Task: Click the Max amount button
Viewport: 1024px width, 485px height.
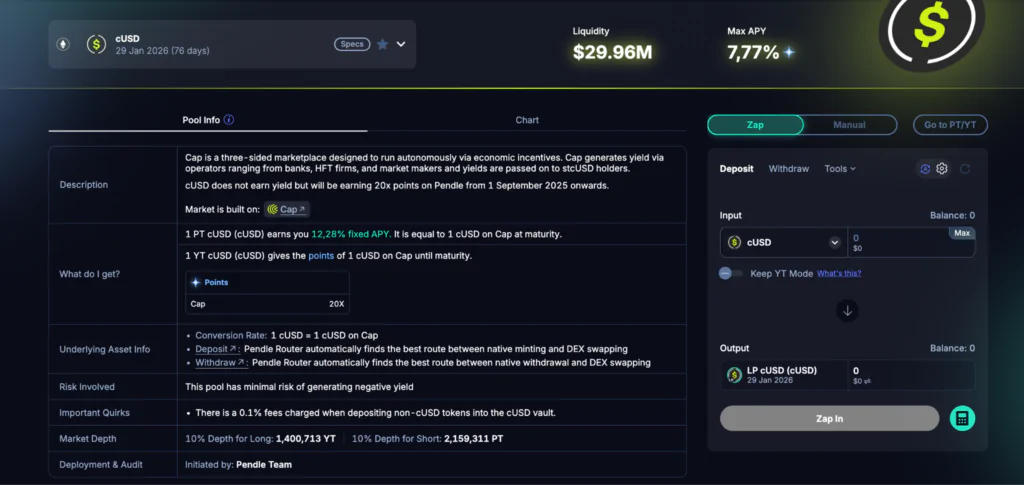Action: pos(961,233)
